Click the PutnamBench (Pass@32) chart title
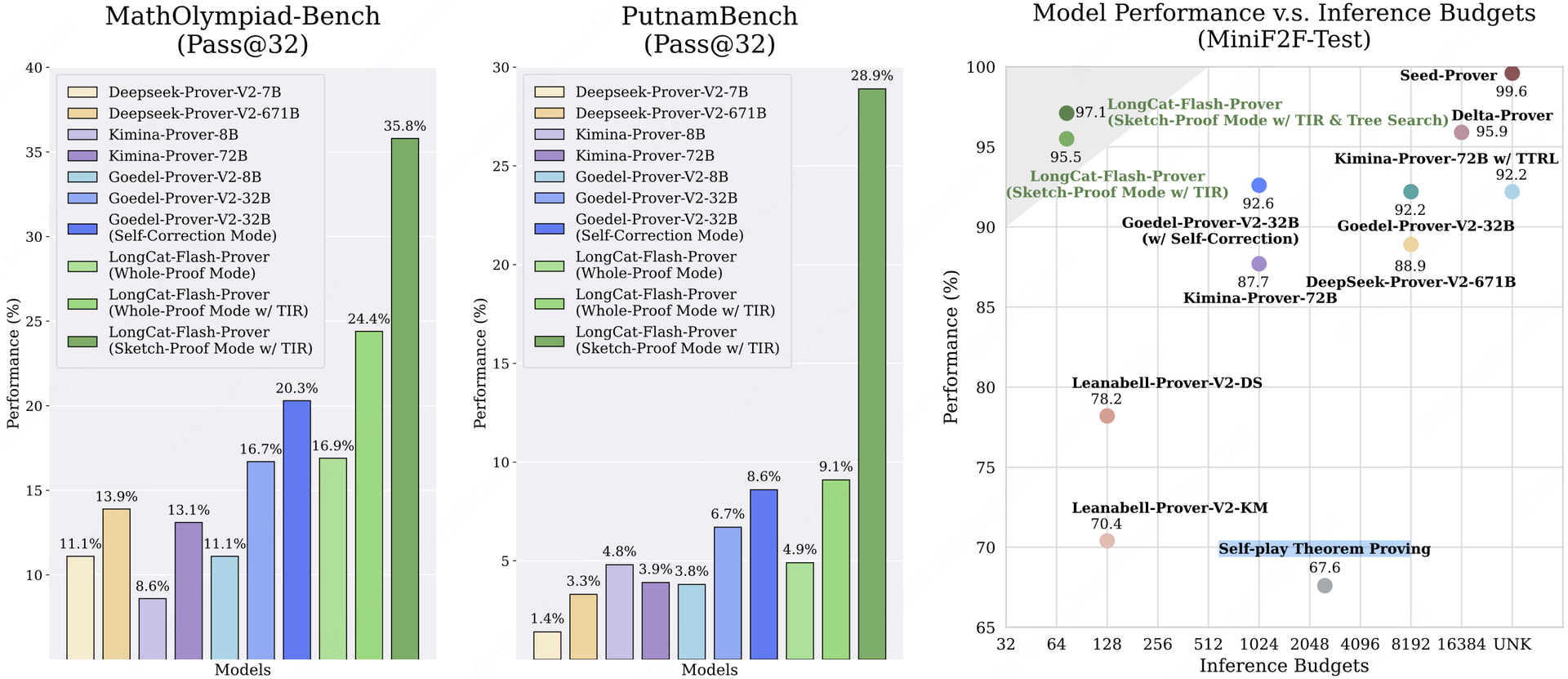Image resolution: width=1568 pixels, height=679 pixels. [x=710, y=29]
